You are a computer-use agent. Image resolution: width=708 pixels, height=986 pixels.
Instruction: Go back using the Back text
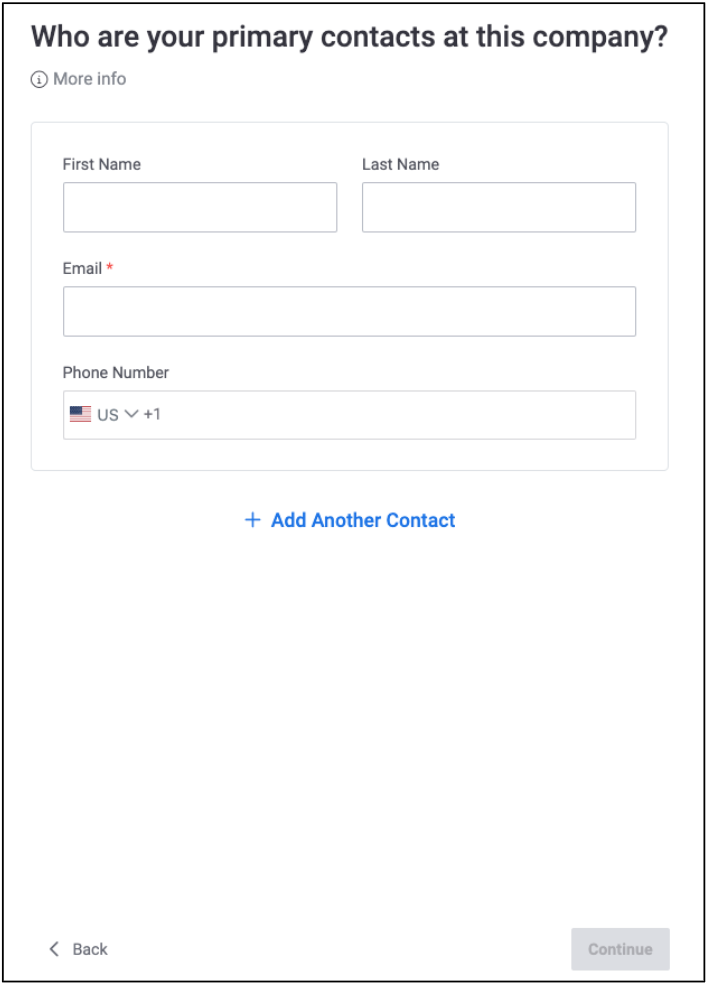point(90,949)
